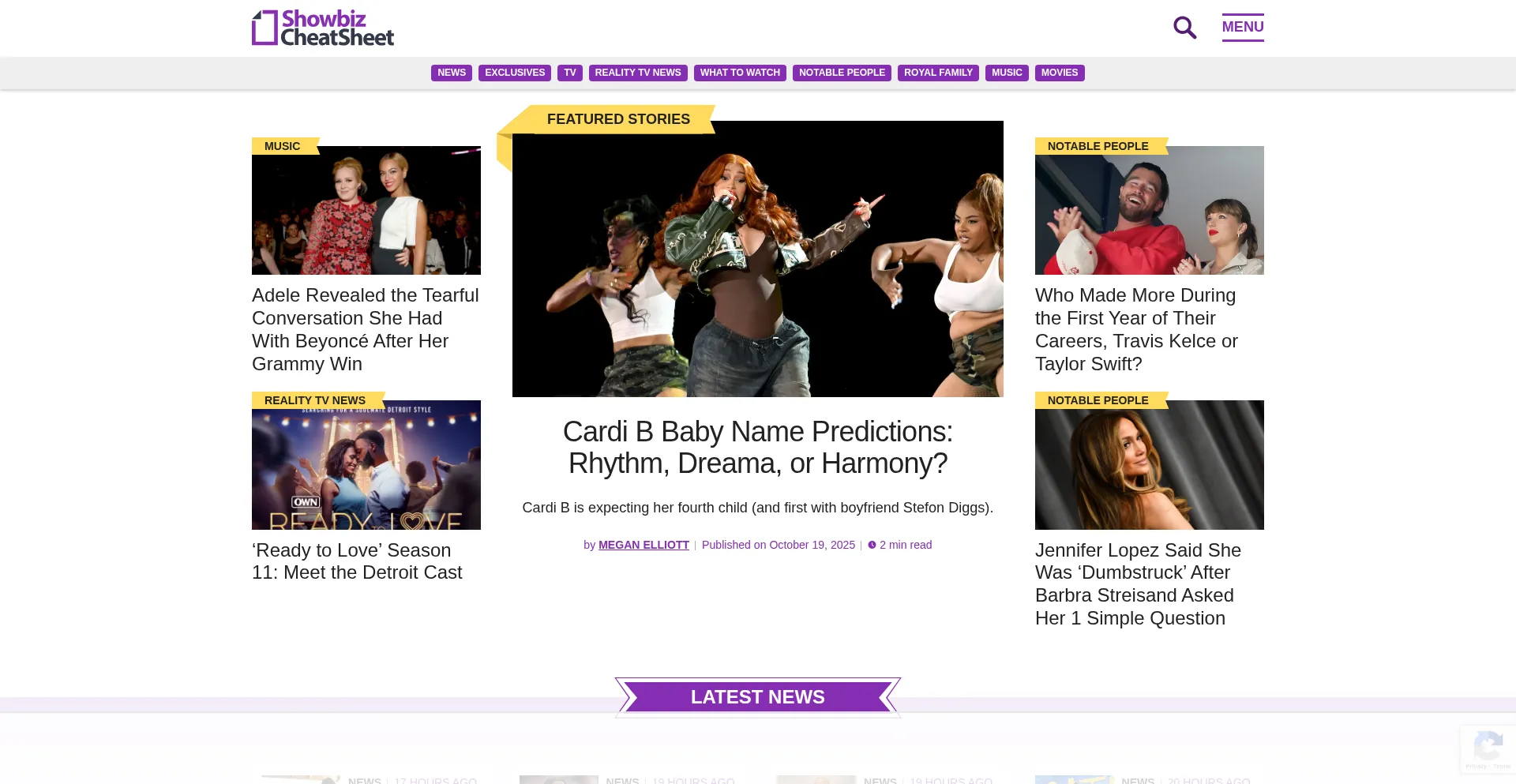The image size is (1516, 784).
Task: Go to Showbiz CheatSheet home logo
Action: point(323,28)
